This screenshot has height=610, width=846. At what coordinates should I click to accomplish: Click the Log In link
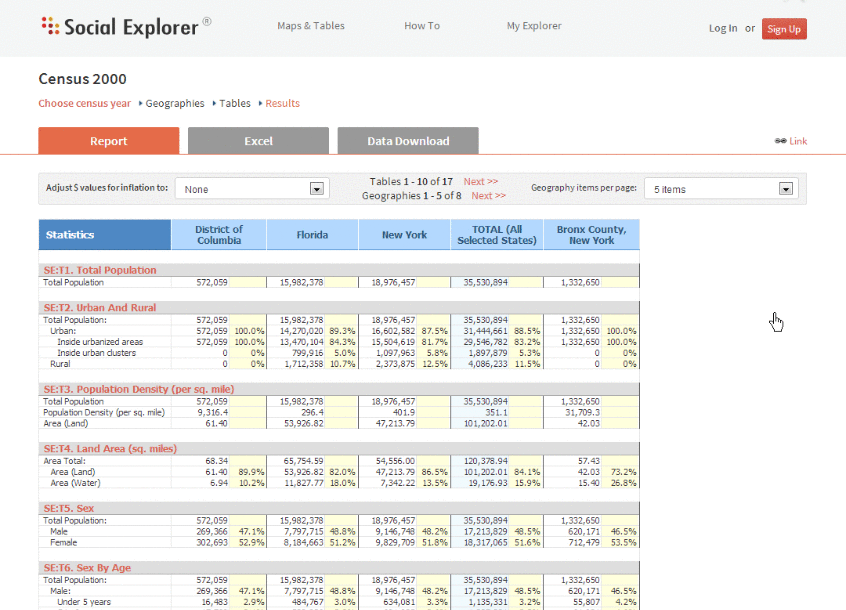(723, 28)
